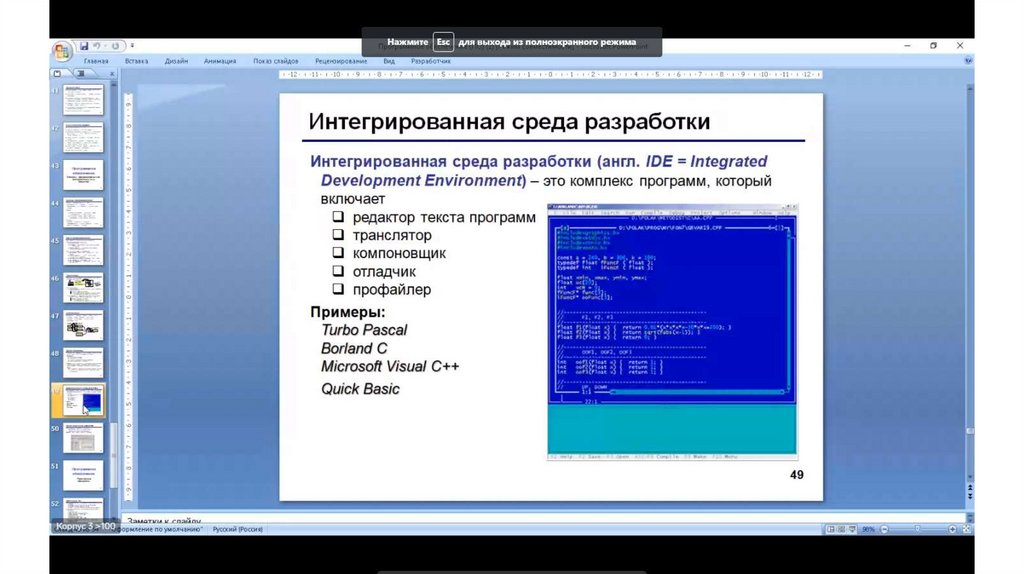Open the Разработчик ribbon tab
This screenshot has width=1024, height=574.
(431, 61)
